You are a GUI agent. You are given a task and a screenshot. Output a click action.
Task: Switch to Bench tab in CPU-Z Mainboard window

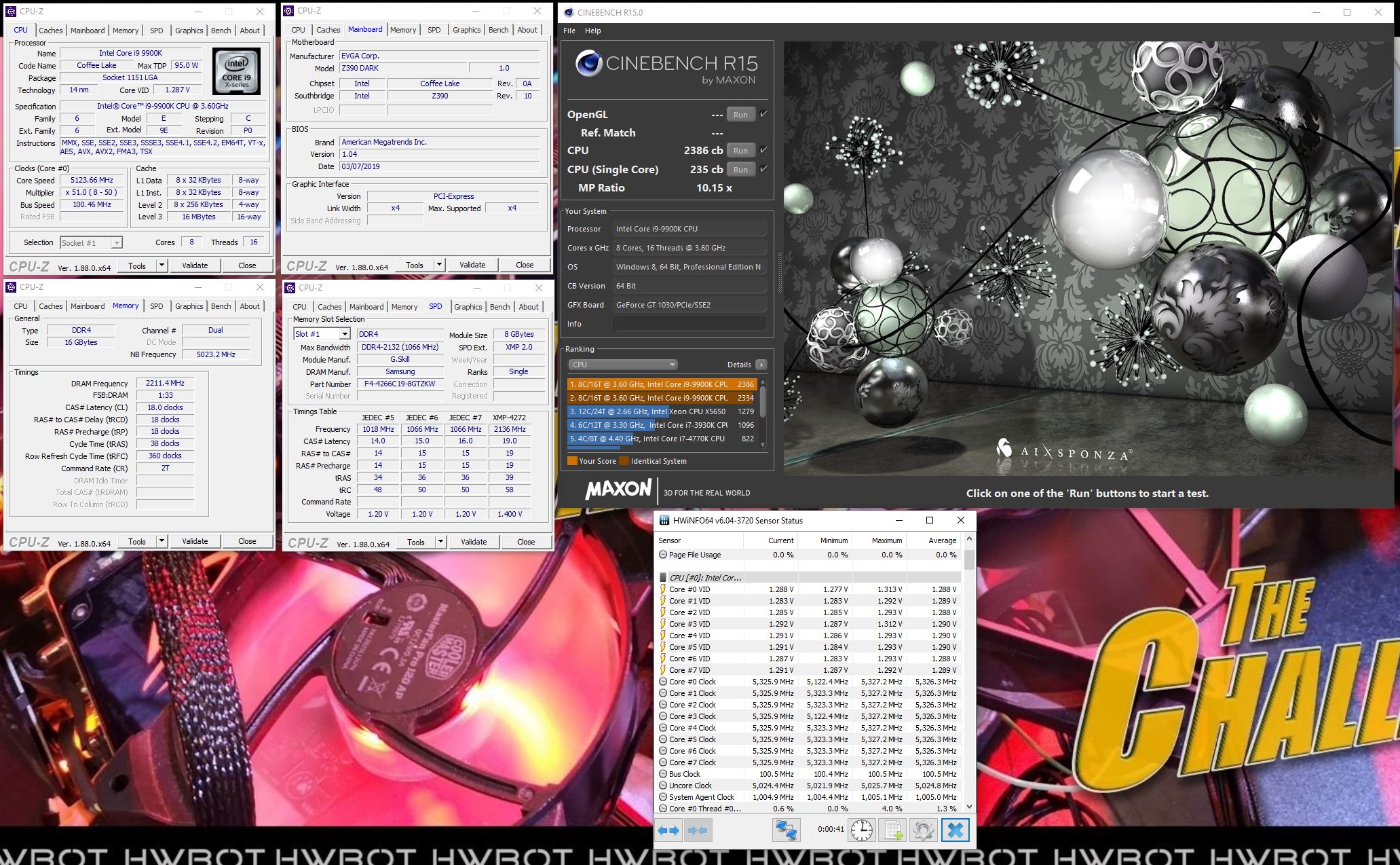499,30
